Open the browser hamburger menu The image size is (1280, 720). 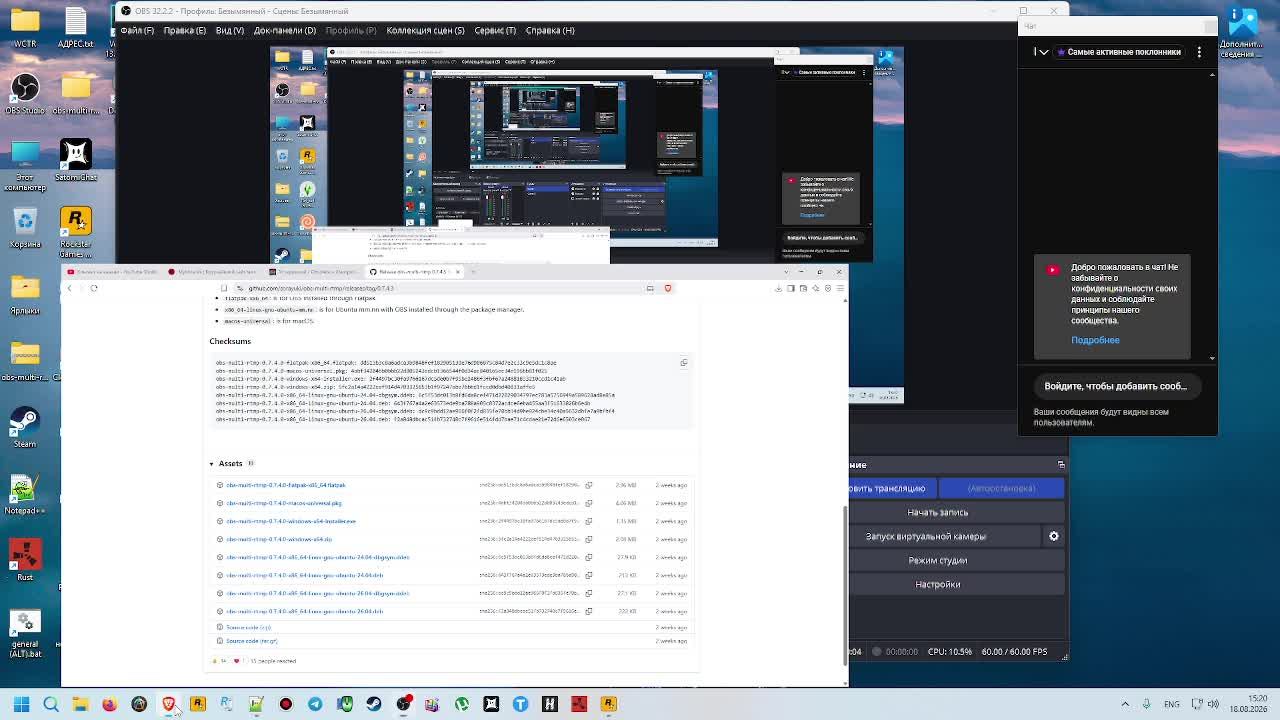(x=840, y=288)
